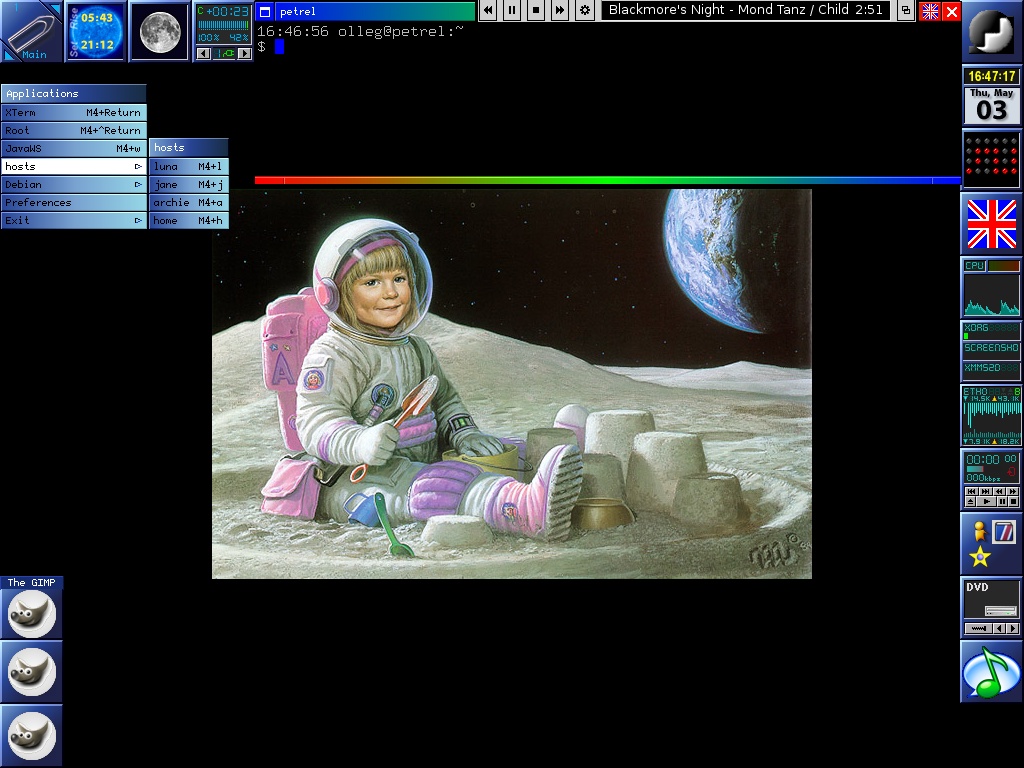Viewport: 1024px width, 768px height.
Task: Click play in the dock player applet
Action: click(987, 502)
